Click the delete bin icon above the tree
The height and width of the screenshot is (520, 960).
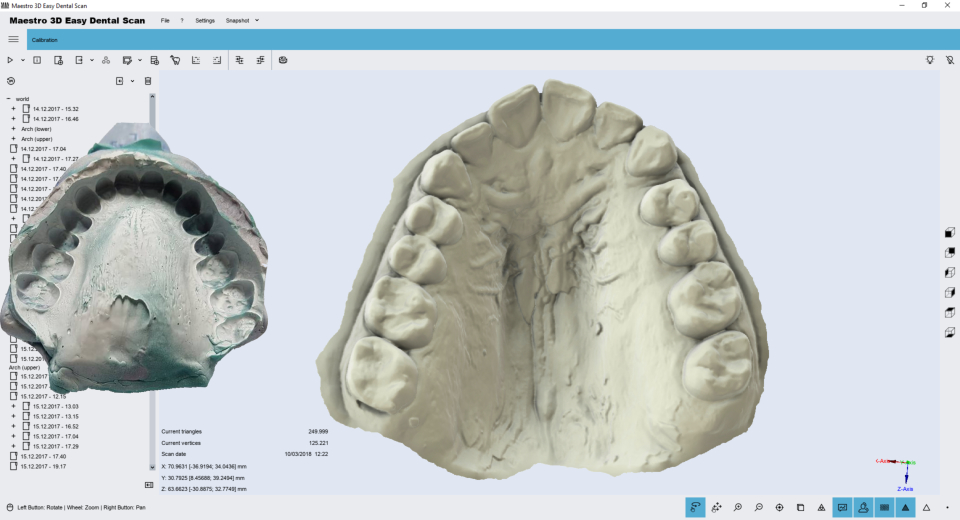pos(148,81)
